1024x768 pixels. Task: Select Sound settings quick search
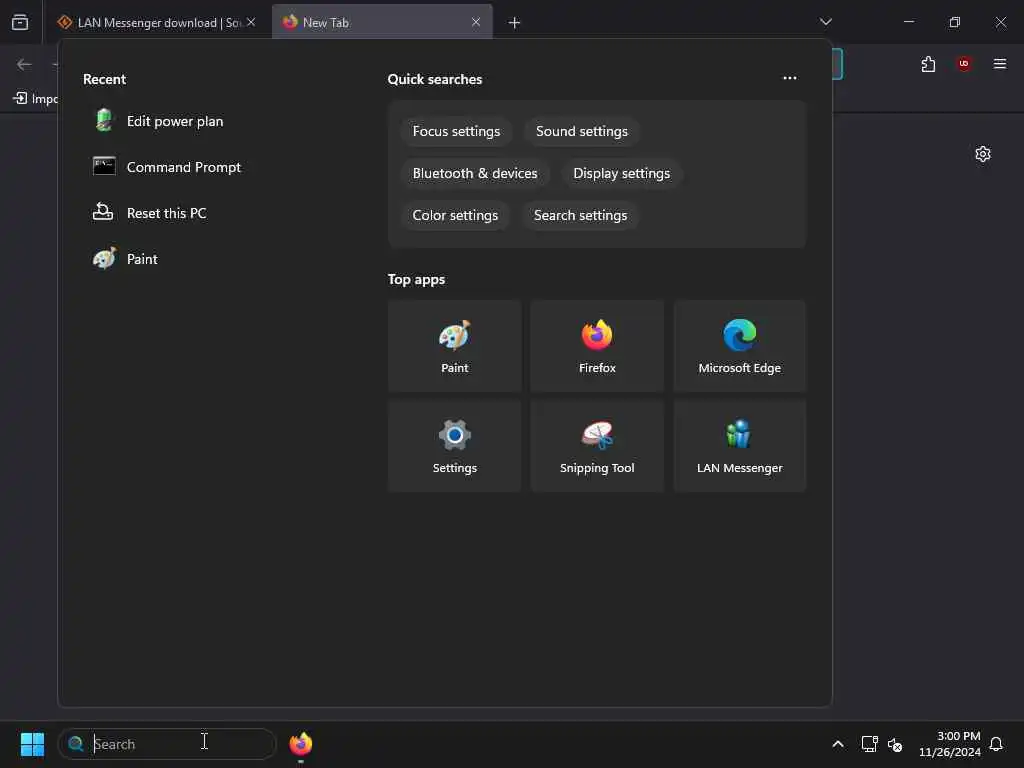(581, 131)
